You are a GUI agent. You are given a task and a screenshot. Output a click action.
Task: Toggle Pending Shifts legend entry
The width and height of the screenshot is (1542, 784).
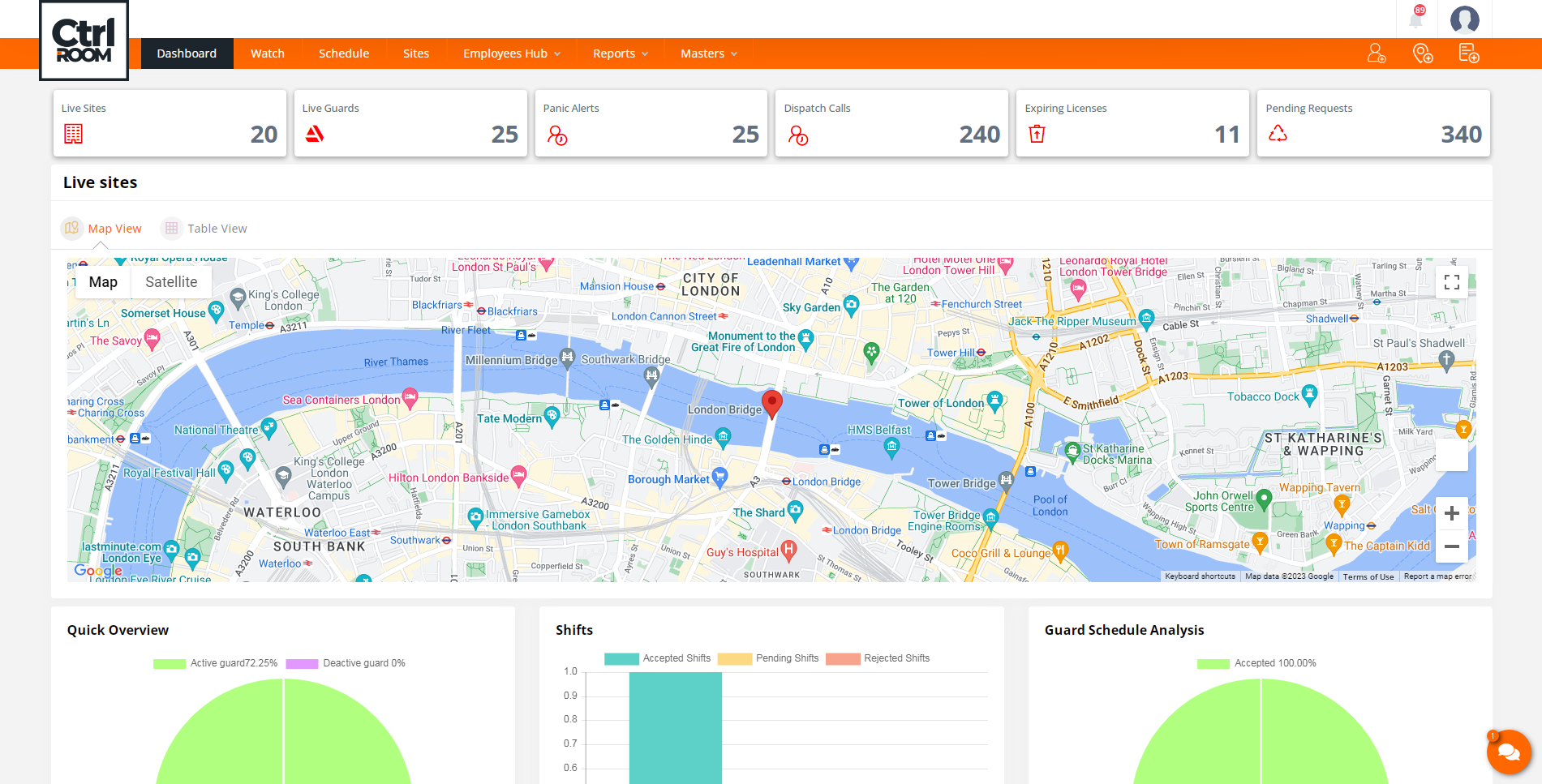tap(768, 658)
